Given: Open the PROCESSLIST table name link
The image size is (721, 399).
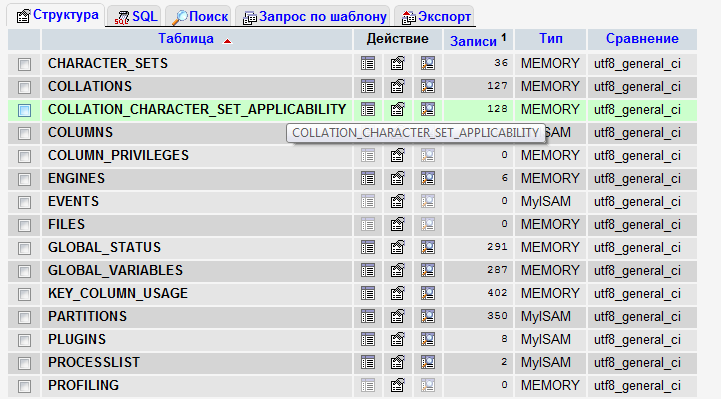Looking at the screenshot, I should pos(94,362).
